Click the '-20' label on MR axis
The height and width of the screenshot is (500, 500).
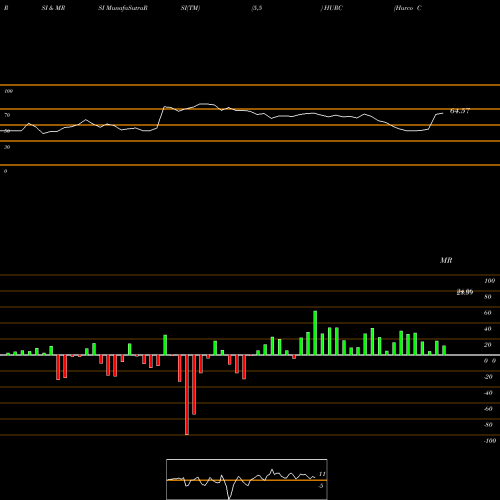click(x=488, y=377)
